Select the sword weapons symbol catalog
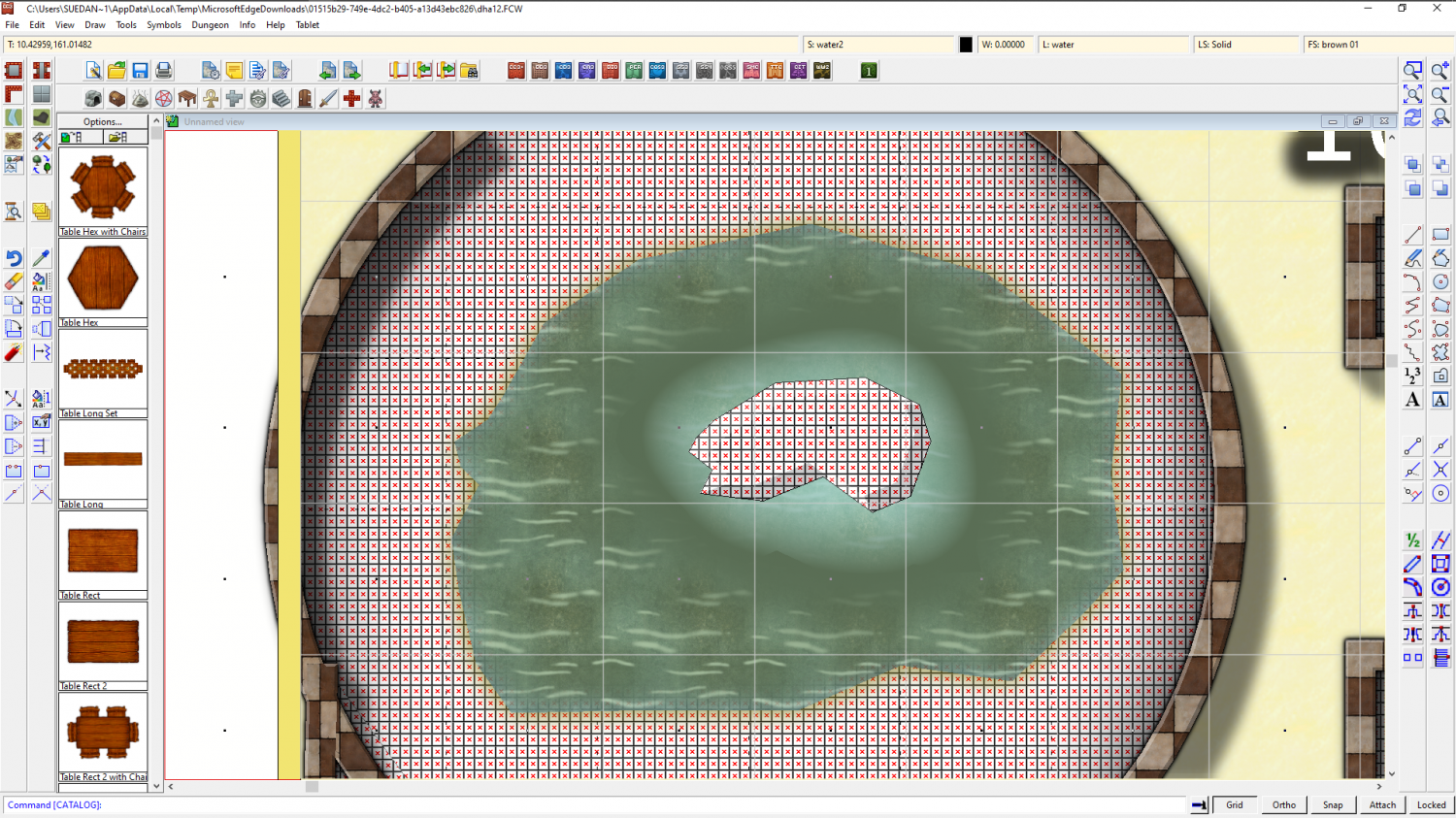Image resolution: width=1456 pixels, height=818 pixels. pos(328,98)
